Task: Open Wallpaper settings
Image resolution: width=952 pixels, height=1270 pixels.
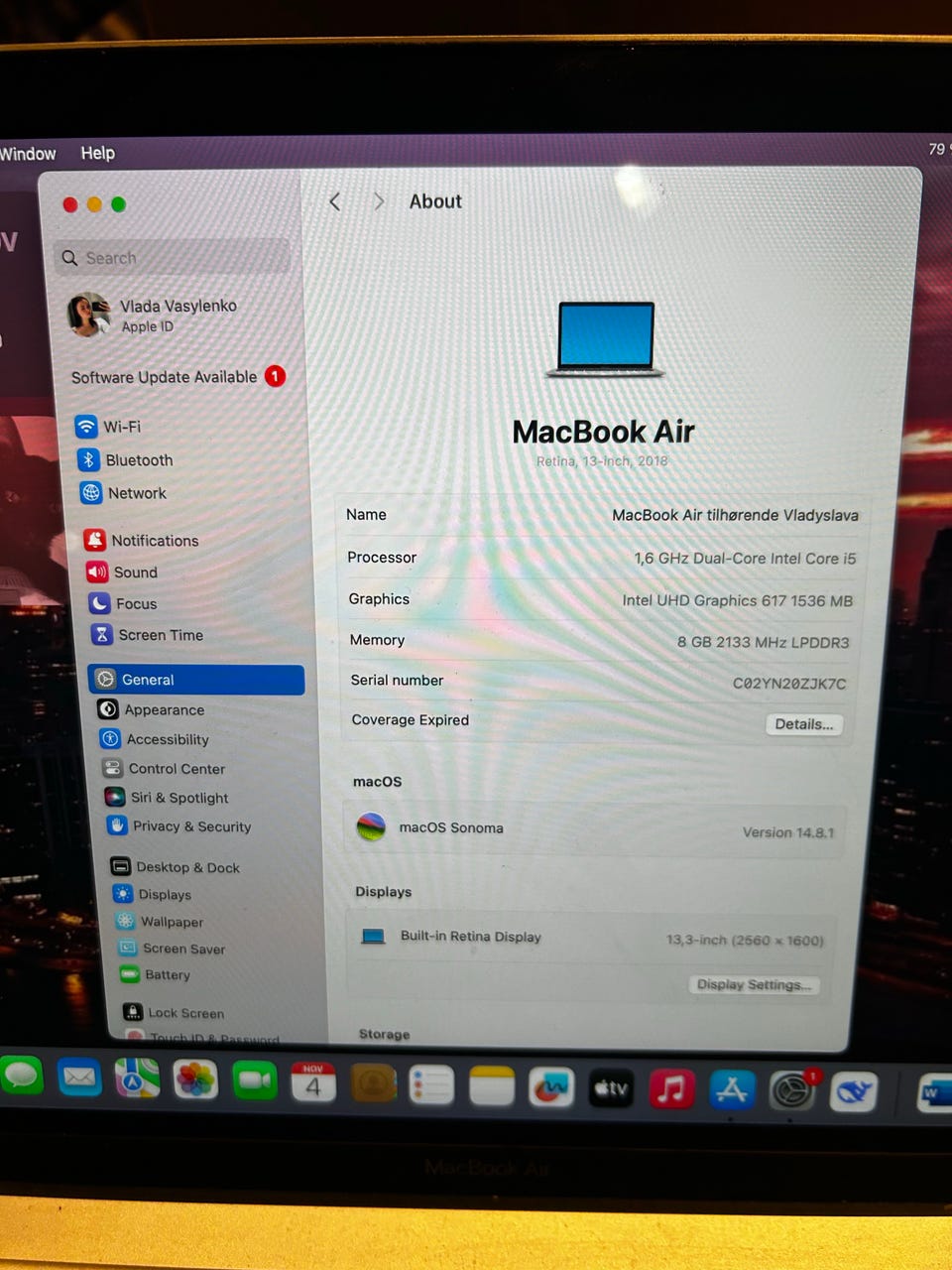Action: pyautogui.click(x=159, y=921)
